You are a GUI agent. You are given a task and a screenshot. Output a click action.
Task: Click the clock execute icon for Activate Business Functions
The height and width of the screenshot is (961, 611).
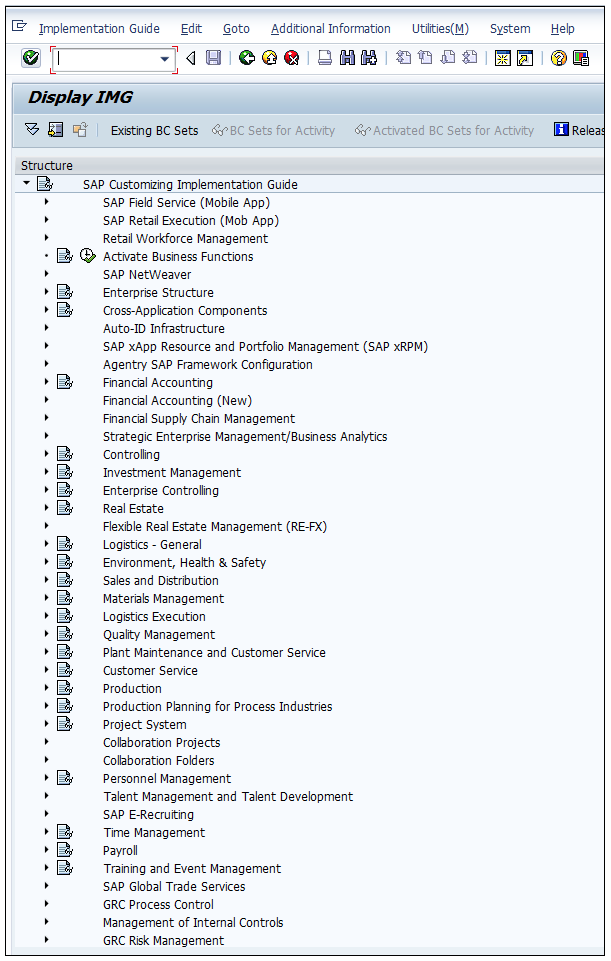coord(88,256)
